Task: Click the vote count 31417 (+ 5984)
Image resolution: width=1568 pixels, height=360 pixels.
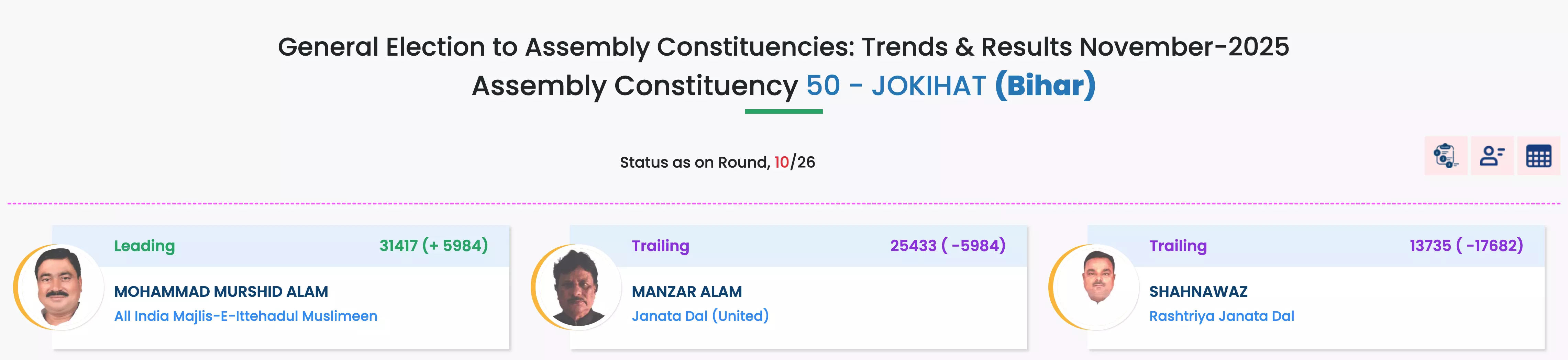Action: tap(433, 246)
